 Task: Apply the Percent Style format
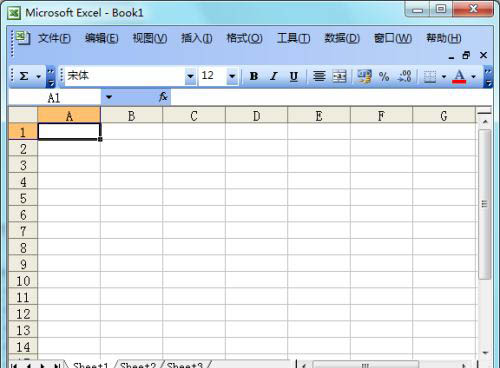tap(384, 77)
